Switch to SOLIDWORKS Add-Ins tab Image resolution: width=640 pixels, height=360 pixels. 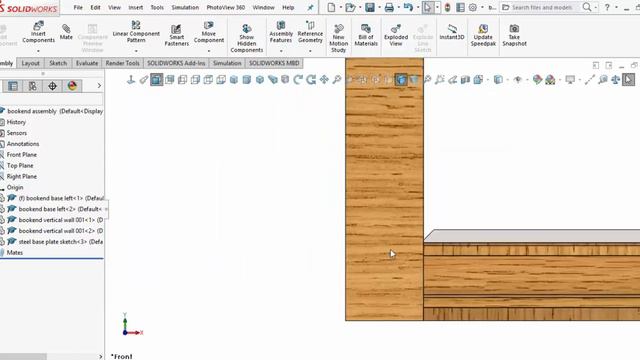click(176, 63)
